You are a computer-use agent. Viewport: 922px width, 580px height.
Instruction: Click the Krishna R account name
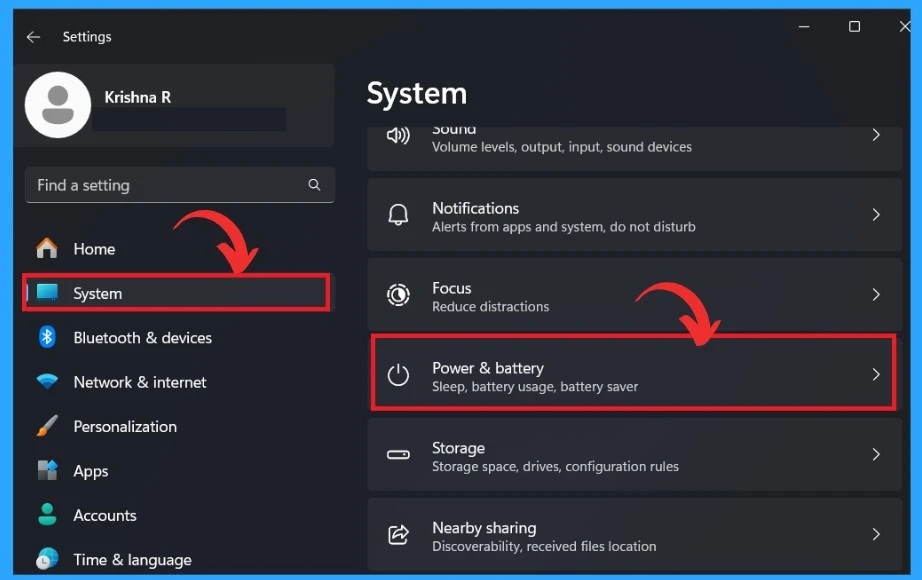pos(138,97)
